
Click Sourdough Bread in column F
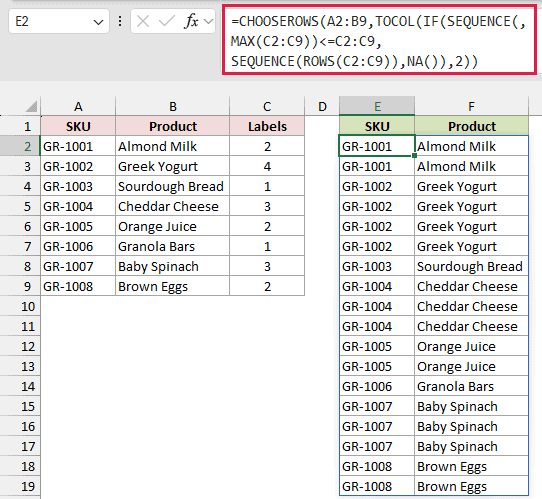[471, 266]
